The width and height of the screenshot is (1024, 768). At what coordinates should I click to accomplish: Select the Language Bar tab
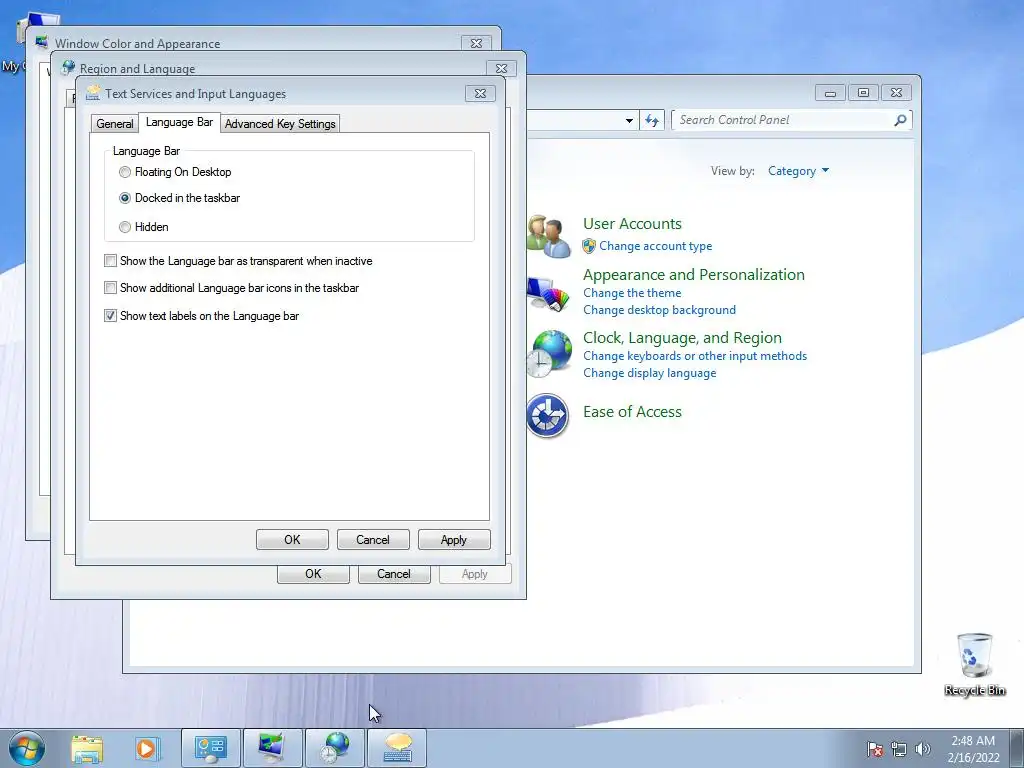(x=179, y=122)
